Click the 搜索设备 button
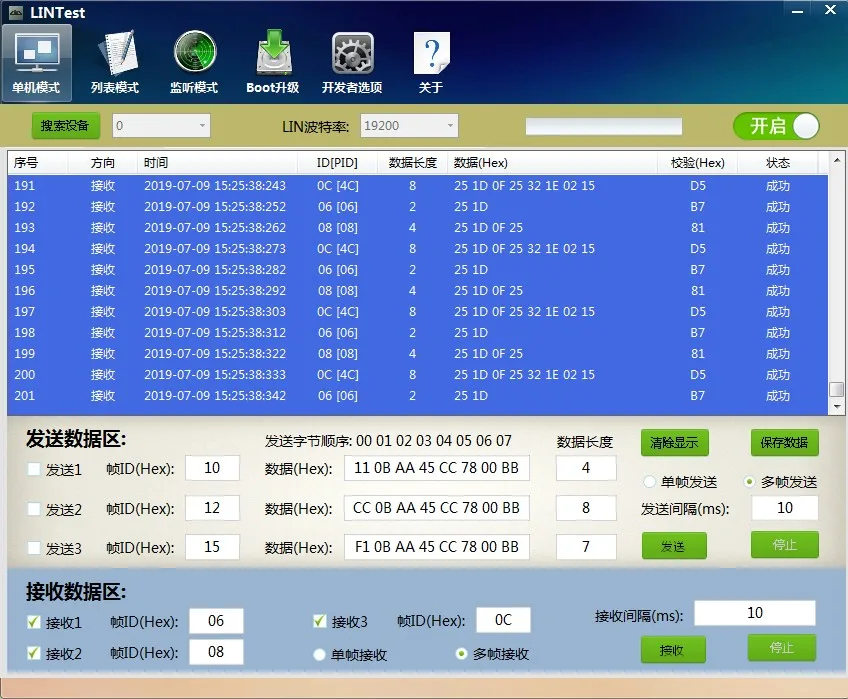 click(x=65, y=126)
